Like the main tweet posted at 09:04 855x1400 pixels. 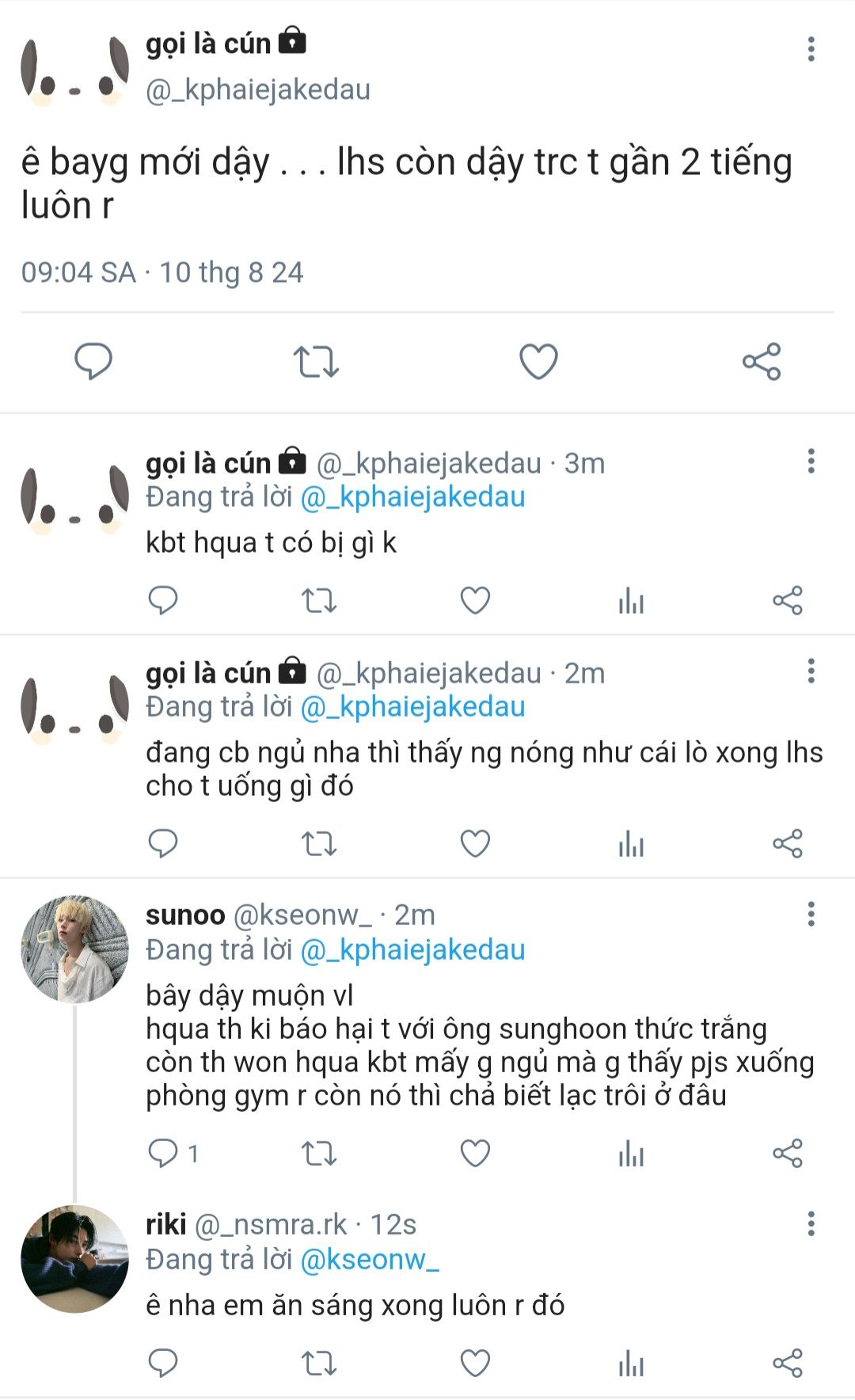(x=538, y=362)
